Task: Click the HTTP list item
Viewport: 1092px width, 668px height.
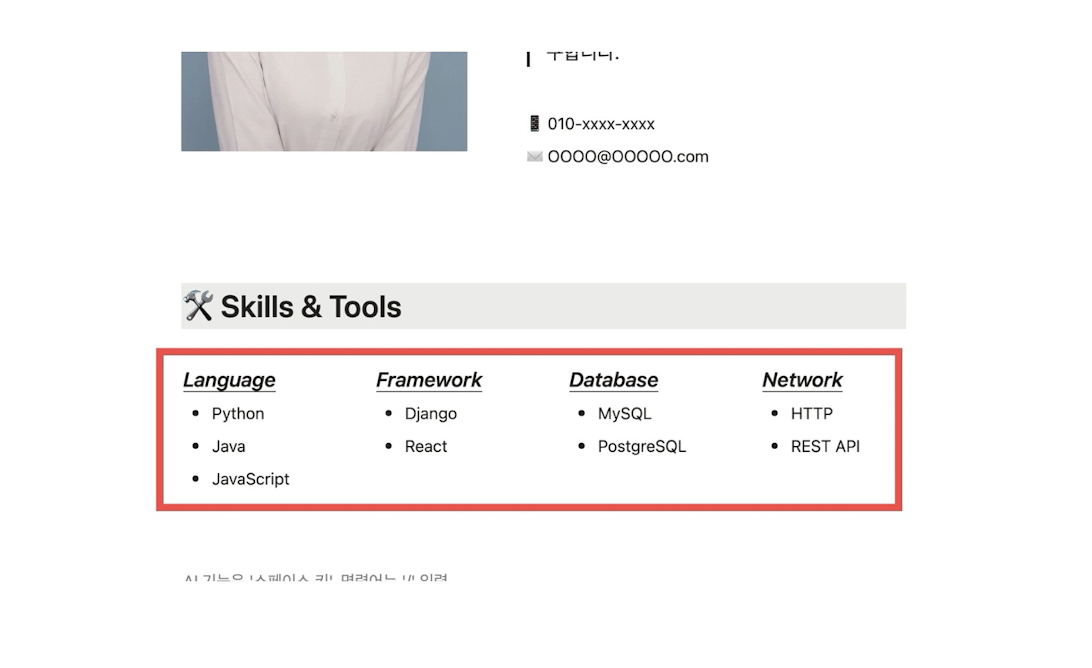Action: tap(812, 414)
